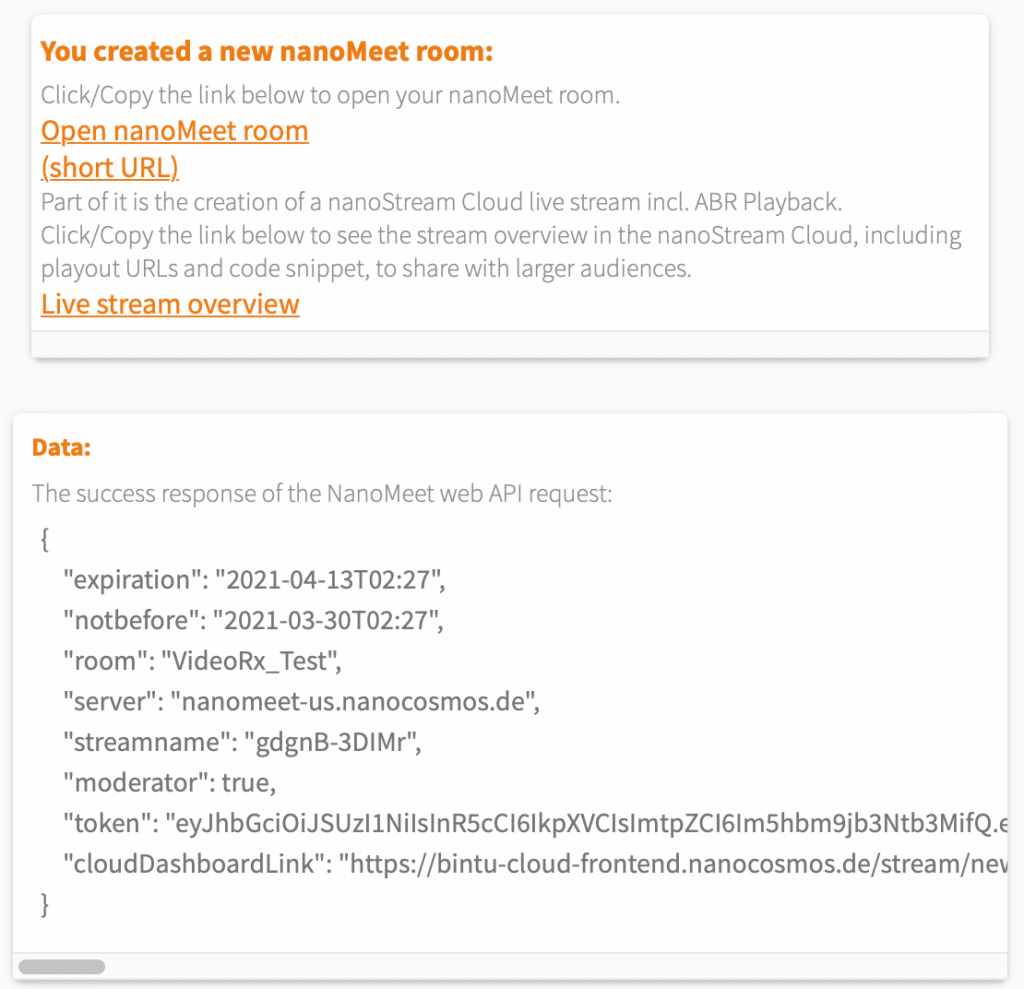Click the empty scrollbar track right of the thumb
Image resolution: width=1024 pixels, height=989 pixels.
tap(550, 967)
